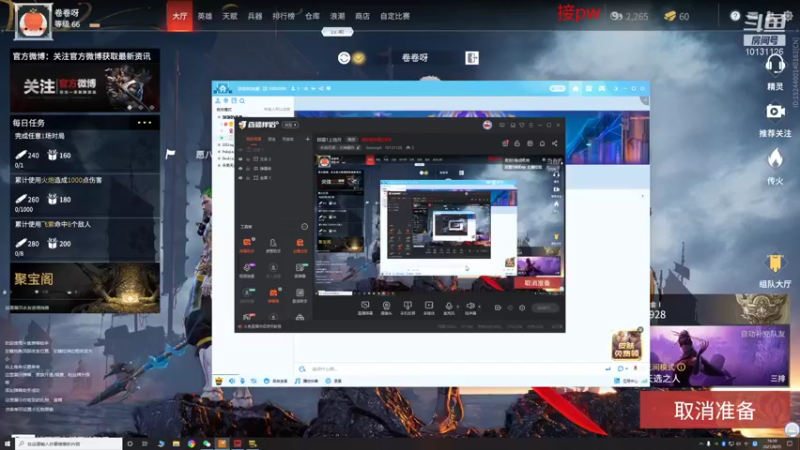This screenshot has height=450, width=800.
Task: Click the screen capture icon in streaming toolbar
Action: tap(365, 305)
